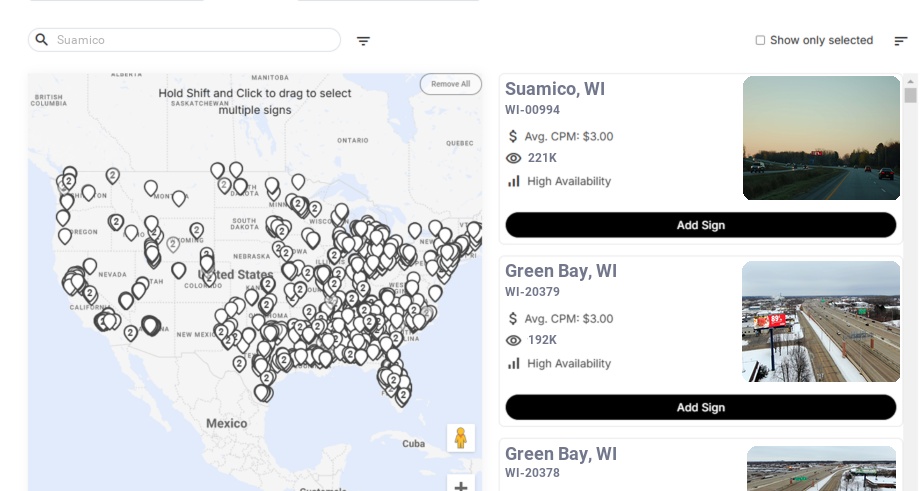Select the Street View pegman icon
Viewport: 920px width, 491px height.
click(460, 438)
